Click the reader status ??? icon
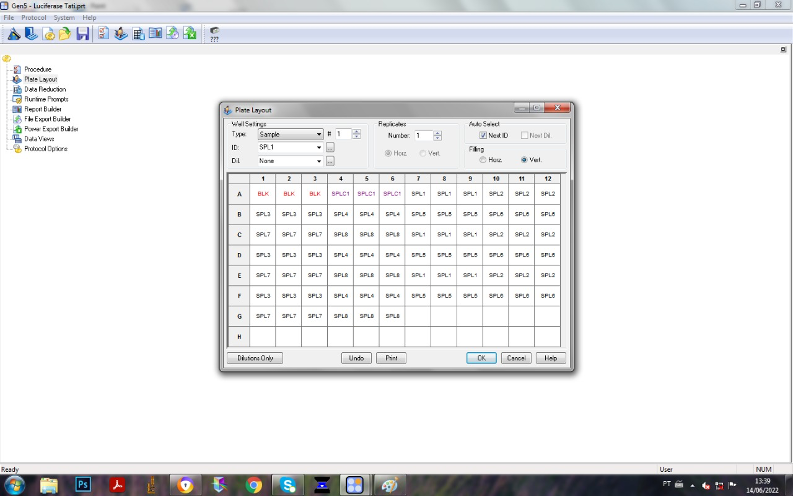Viewport: 794px width, 496px height. click(x=214, y=34)
